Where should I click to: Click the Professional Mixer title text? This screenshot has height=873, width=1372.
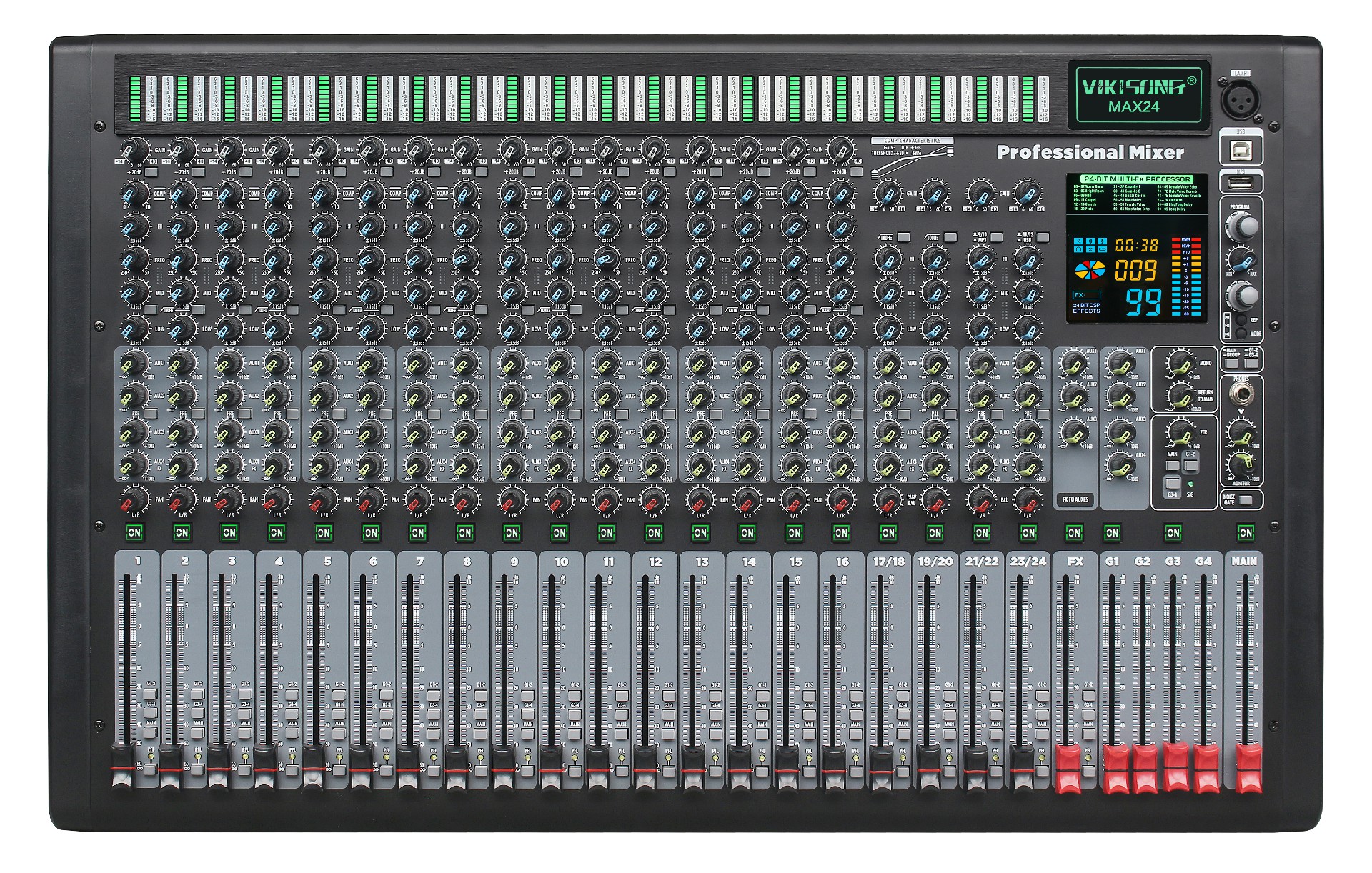click(x=1090, y=152)
